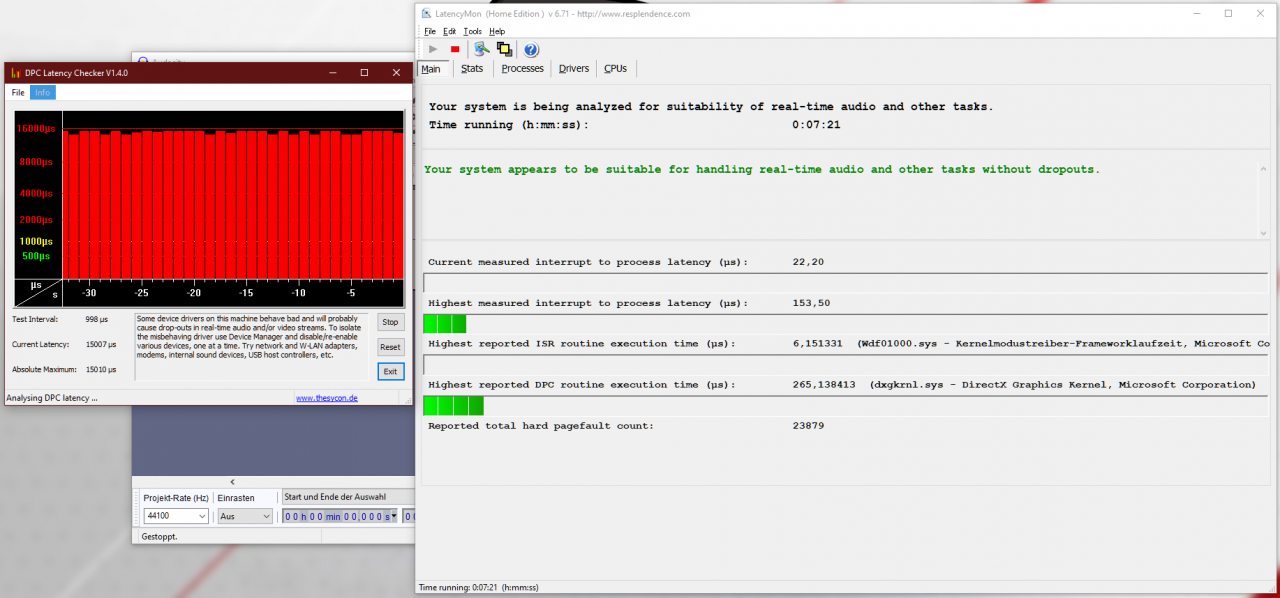Click LatencyMon title bar app icon
This screenshot has width=1280, height=598.
(427, 14)
